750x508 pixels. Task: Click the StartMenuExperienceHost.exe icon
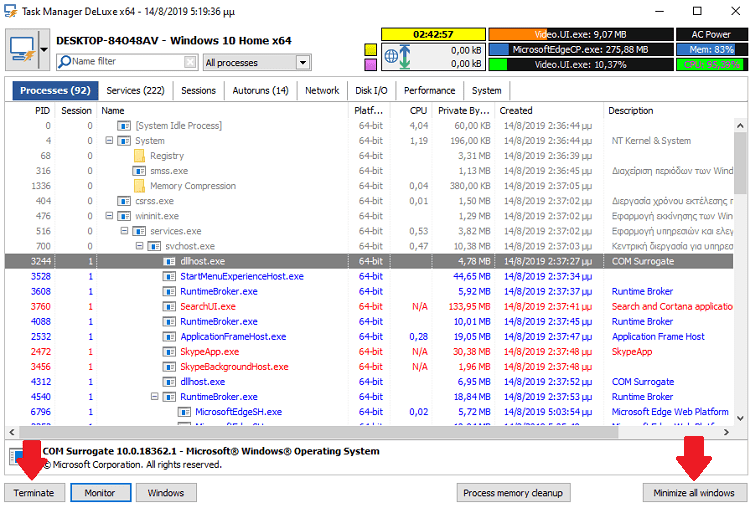point(169,276)
